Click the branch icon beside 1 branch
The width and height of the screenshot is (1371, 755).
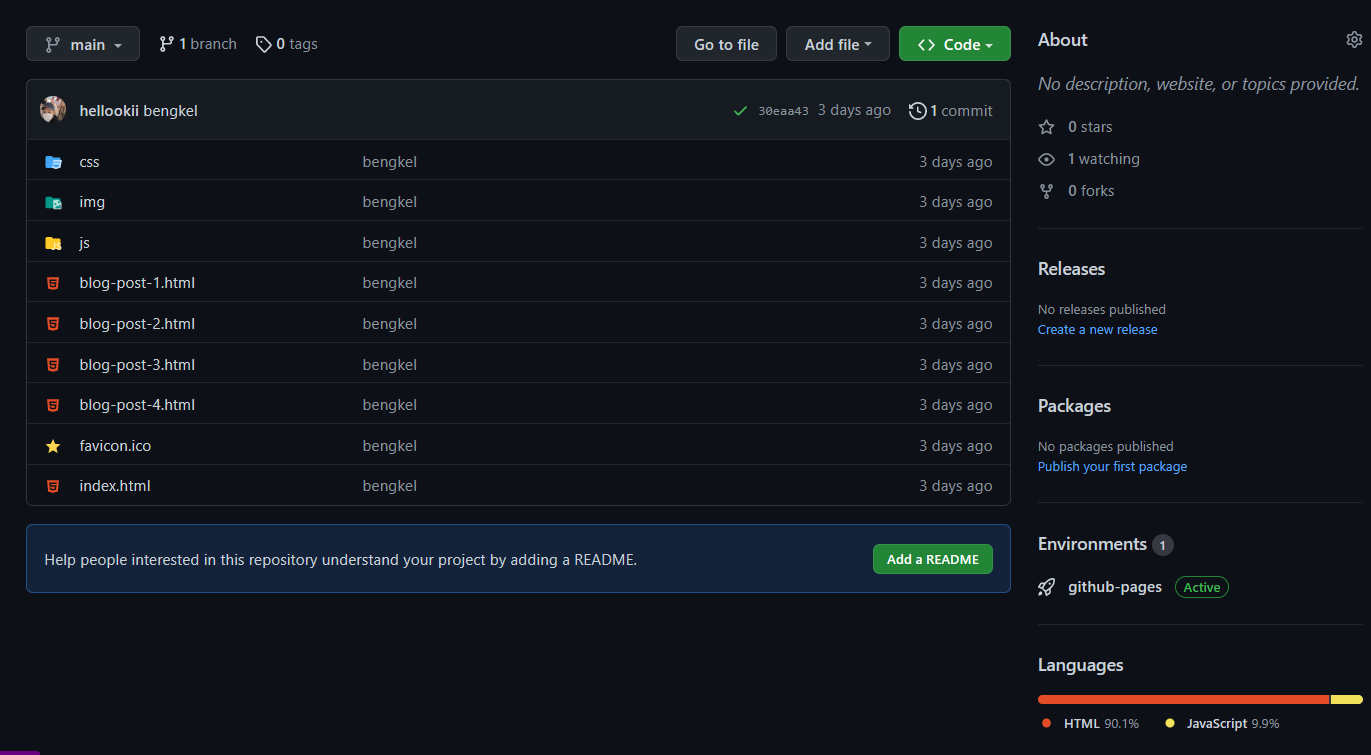[167, 44]
